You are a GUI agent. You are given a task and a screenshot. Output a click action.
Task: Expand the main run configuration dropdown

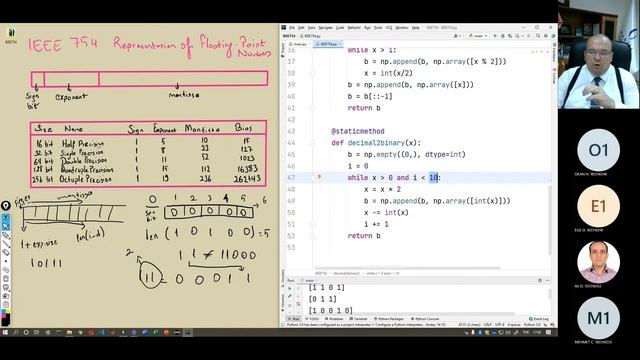478,36
